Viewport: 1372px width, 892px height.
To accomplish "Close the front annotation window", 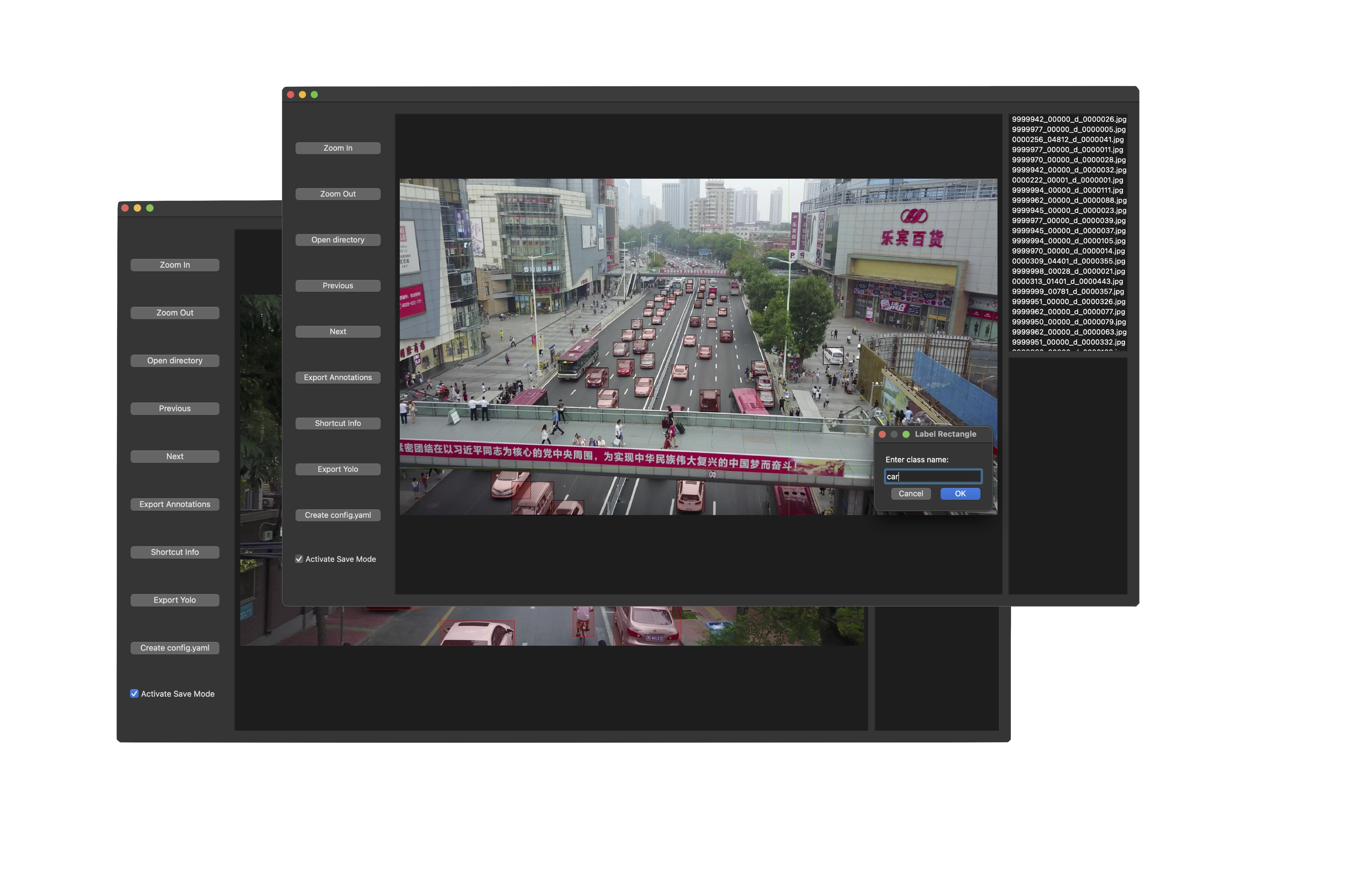I will pos(290,94).
